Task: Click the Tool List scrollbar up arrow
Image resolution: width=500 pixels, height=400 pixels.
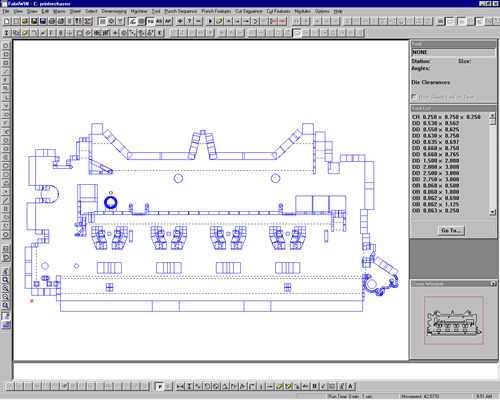Action: pos(492,116)
